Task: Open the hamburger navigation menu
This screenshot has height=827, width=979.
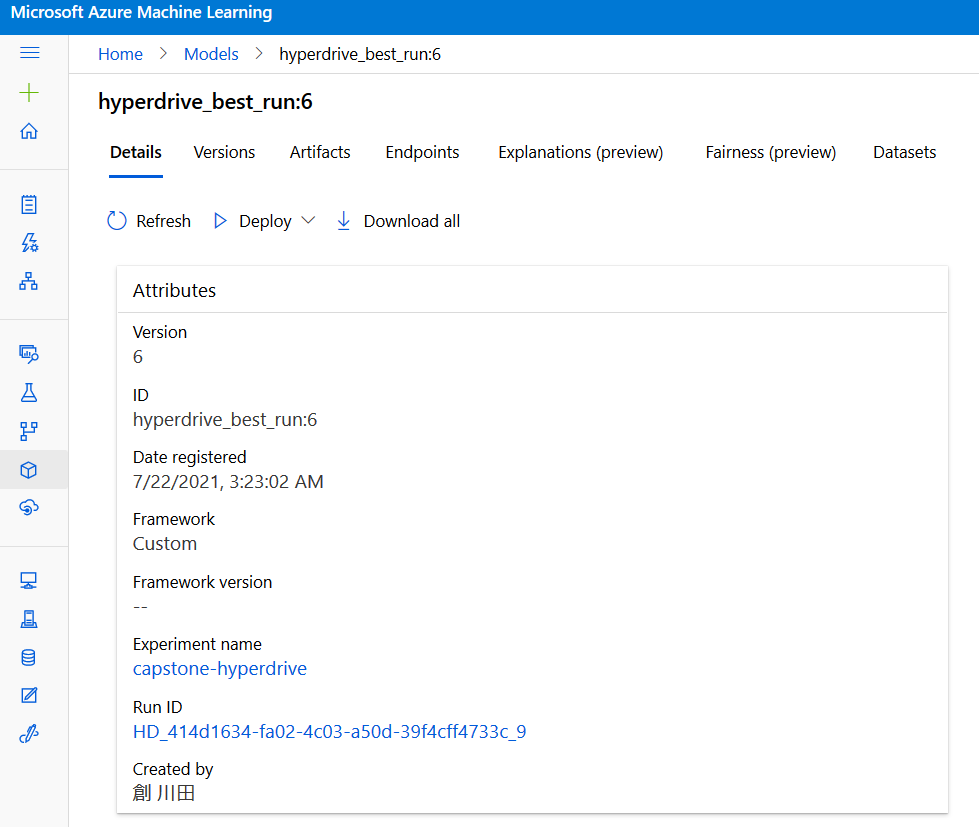Action: point(29,53)
